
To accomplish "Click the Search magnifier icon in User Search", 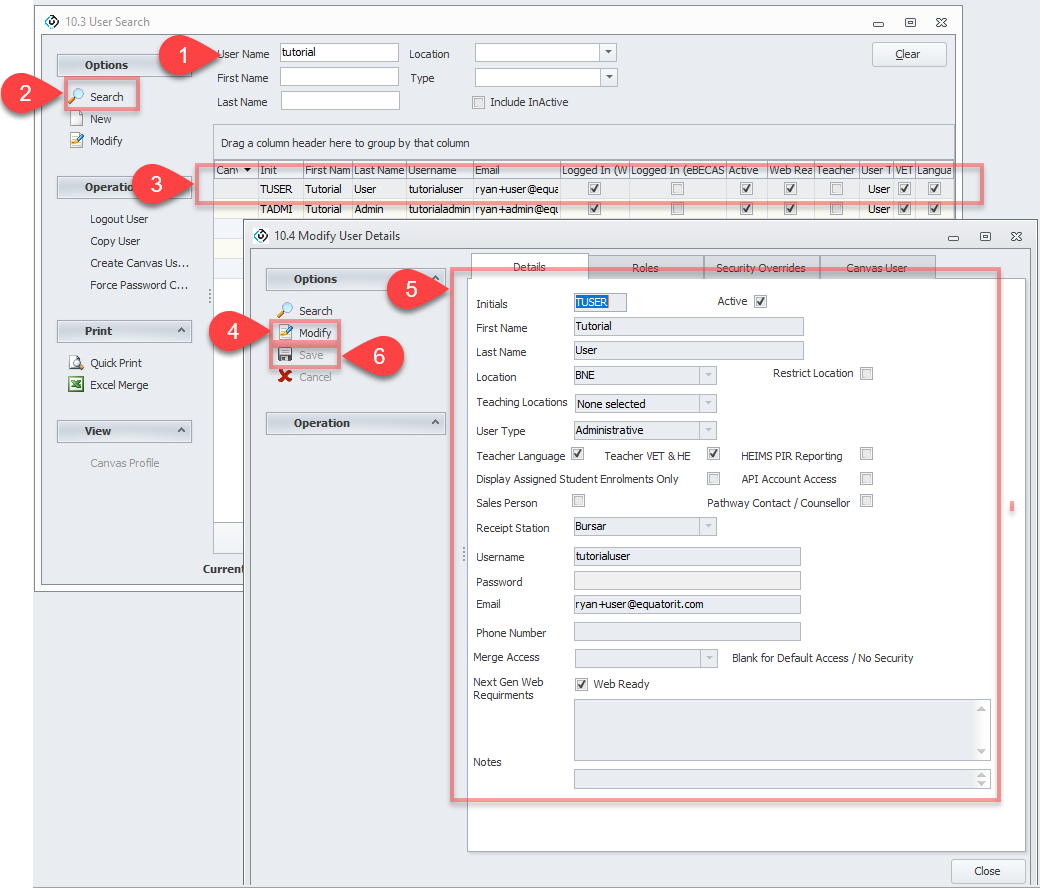I will [x=77, y=96].
